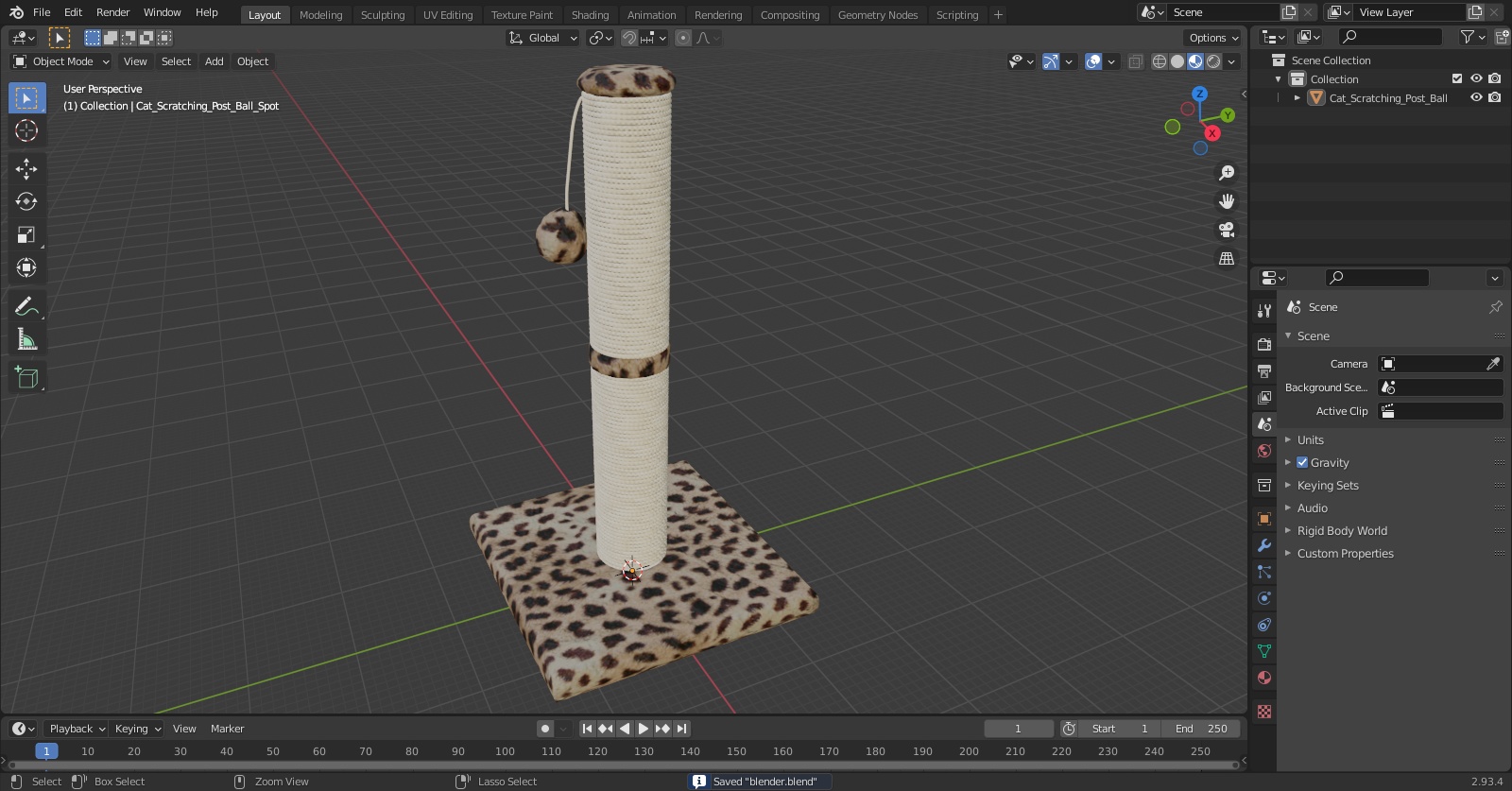
Task: Jump to the timeline end frame
Action: [x=681, y=729]
